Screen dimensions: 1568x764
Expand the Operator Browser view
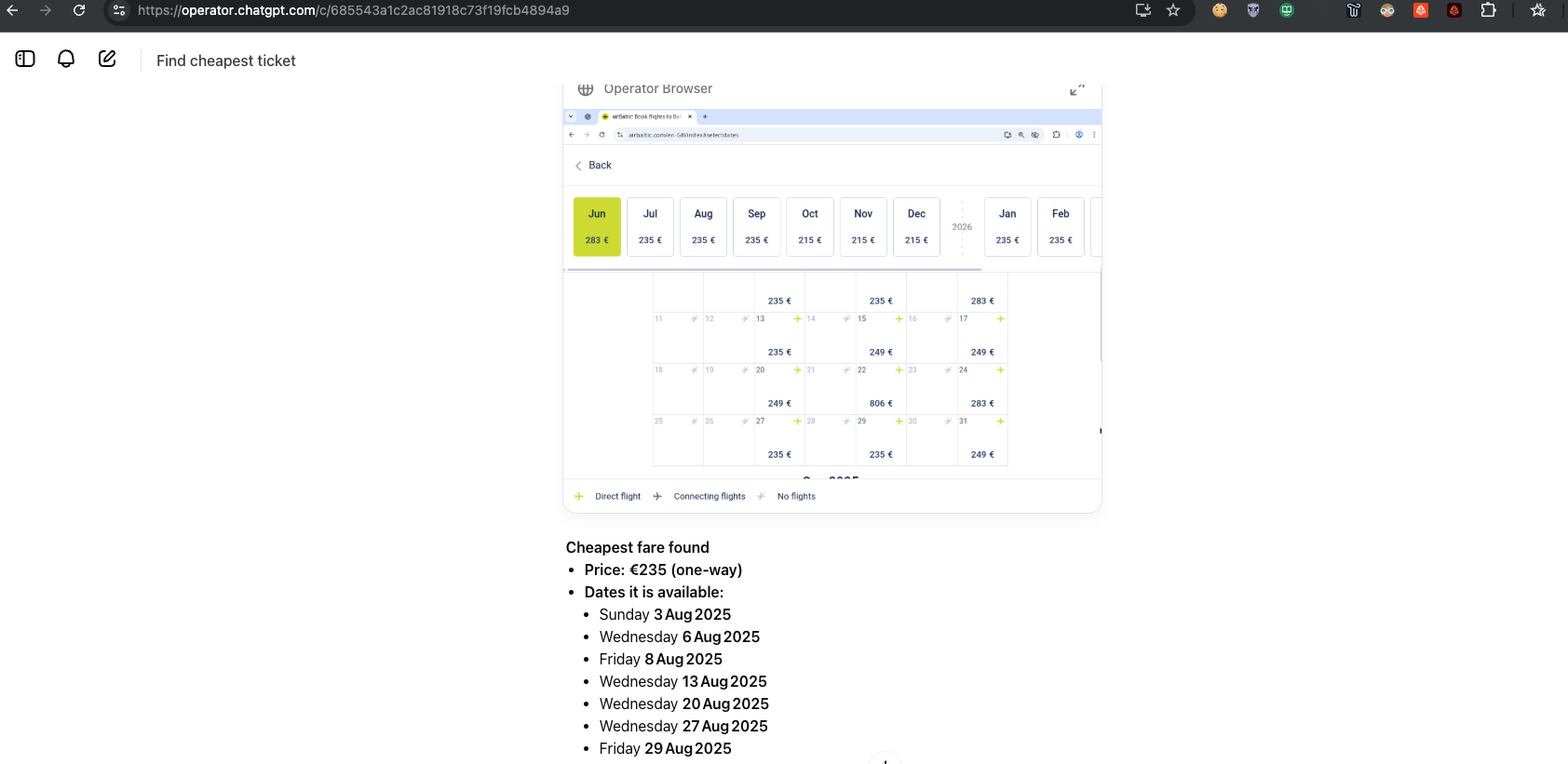tap(1077, 89)
